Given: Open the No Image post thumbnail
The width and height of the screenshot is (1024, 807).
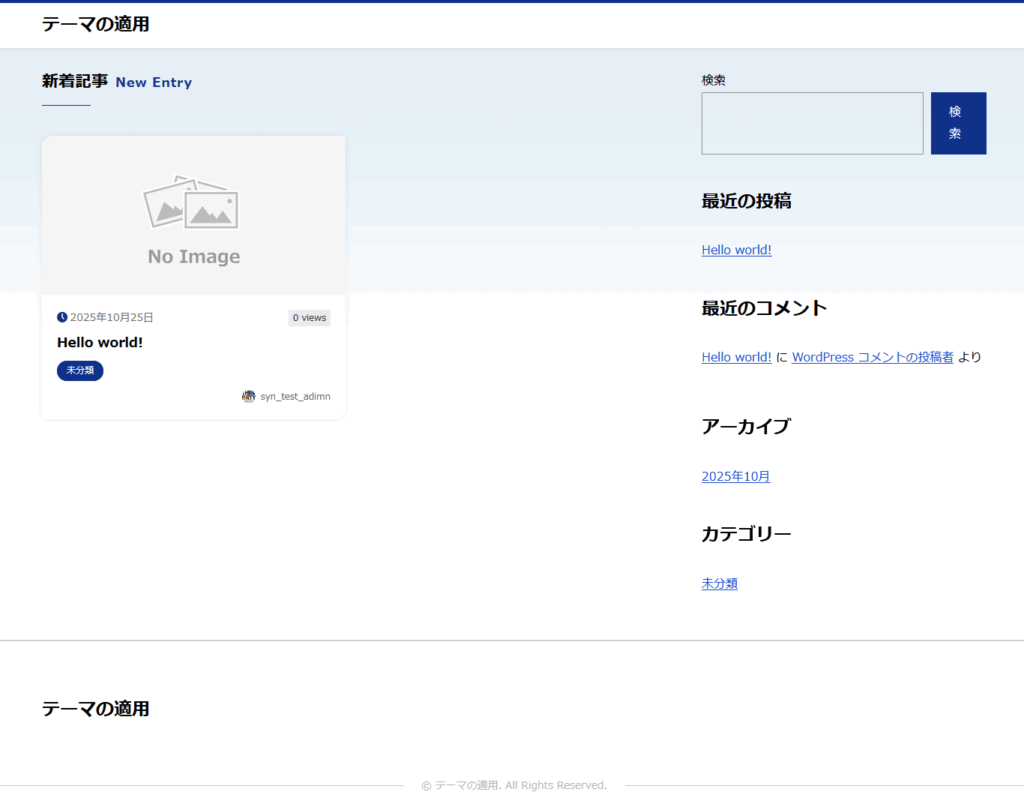Looking at the screenshot, I should pyautogui.click(x=193, y=215).
